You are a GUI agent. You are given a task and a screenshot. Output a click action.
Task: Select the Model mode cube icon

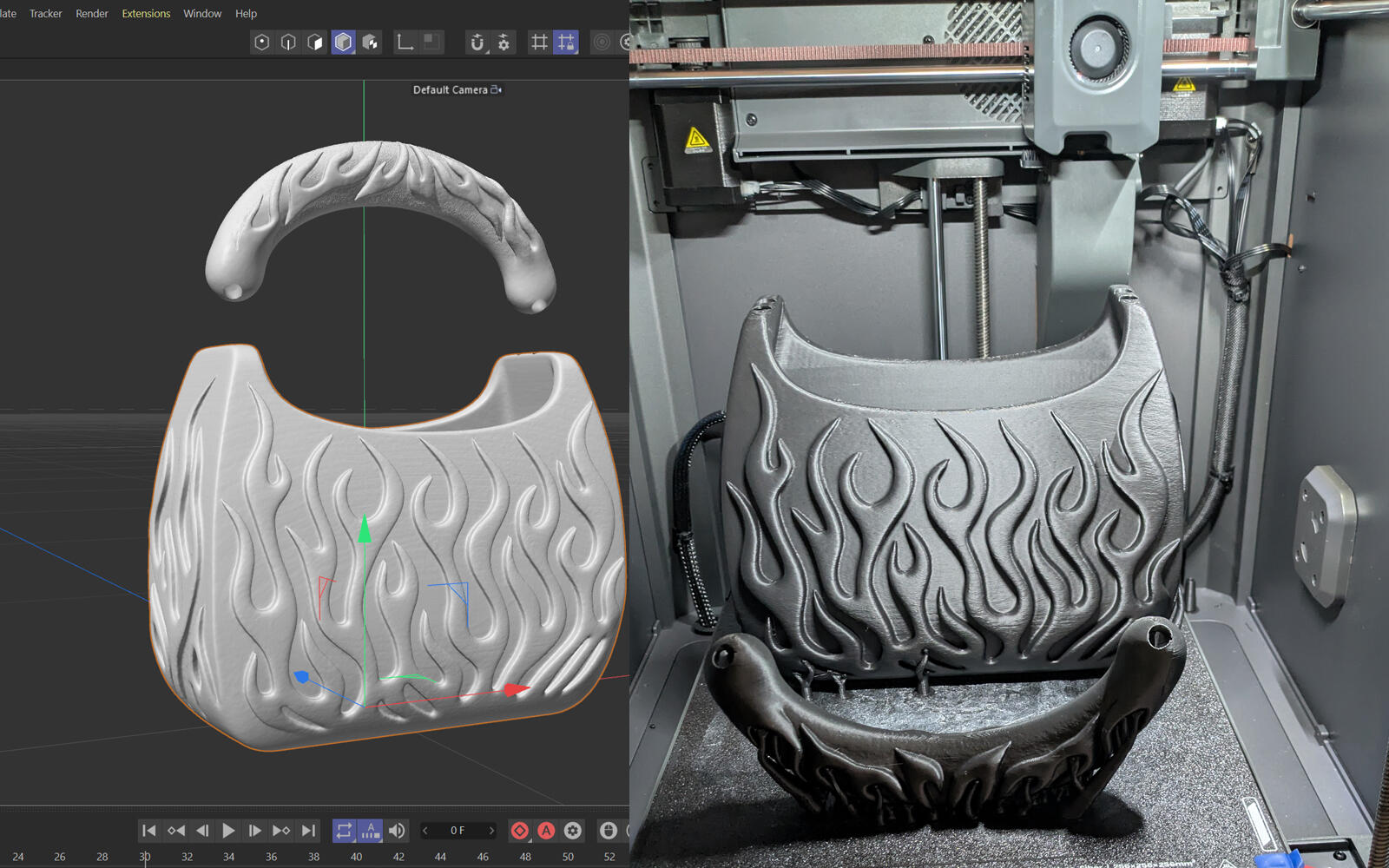coord(343,43)
